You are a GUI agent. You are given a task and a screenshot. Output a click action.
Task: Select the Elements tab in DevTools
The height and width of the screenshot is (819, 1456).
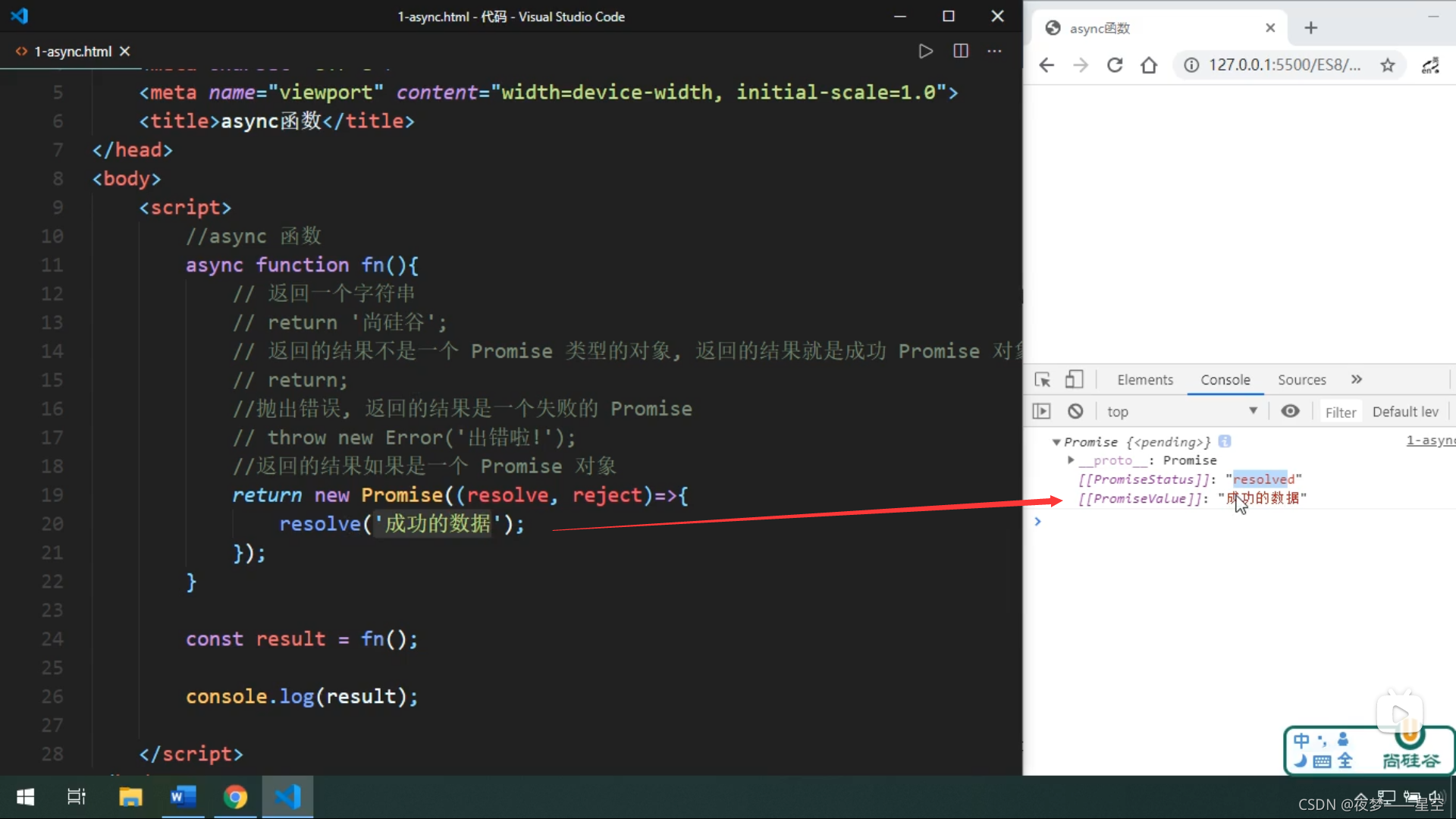click(x=1144, y=379)
